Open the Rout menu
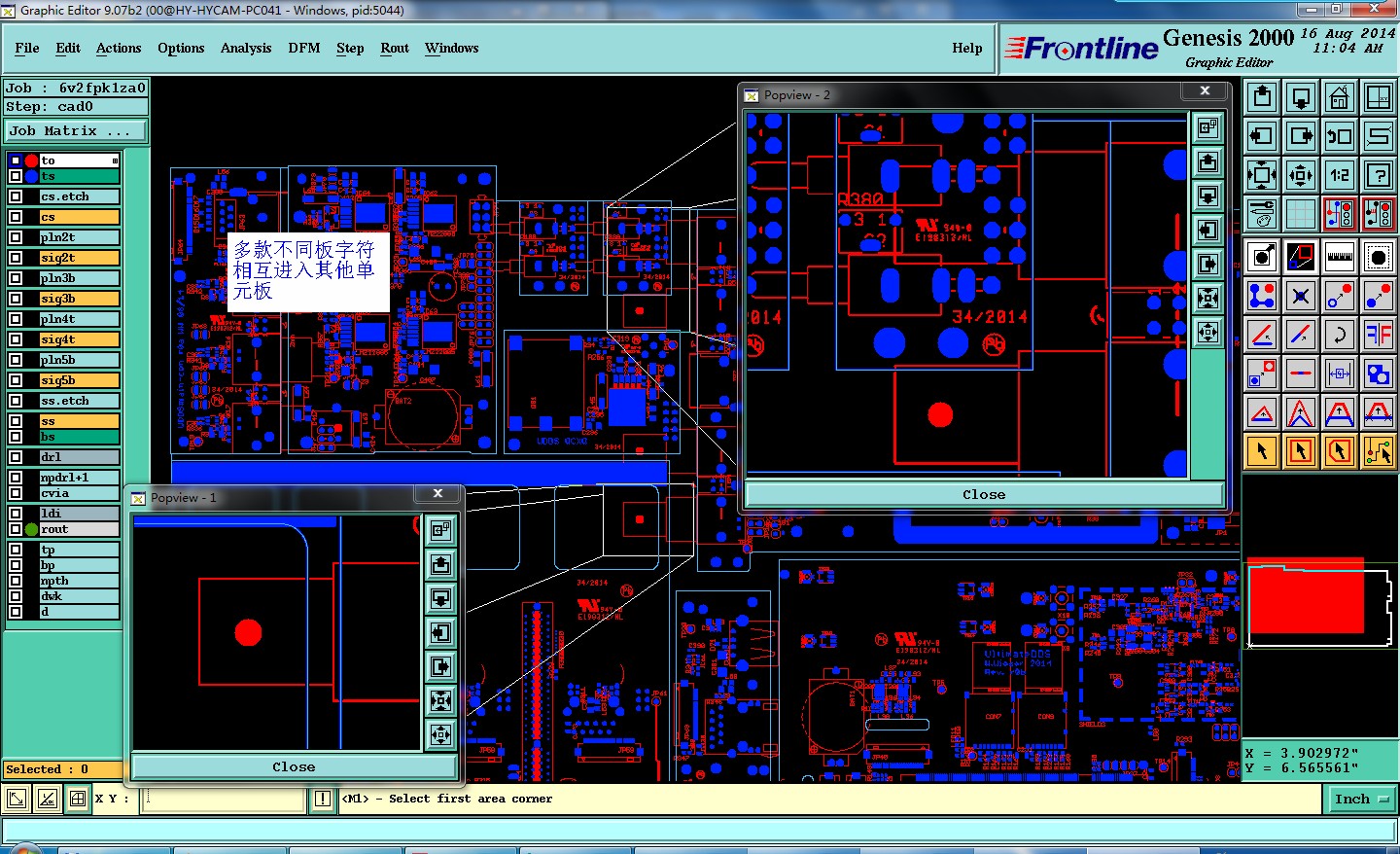This screenshot has width=1400, height=854. pos(395,48)
